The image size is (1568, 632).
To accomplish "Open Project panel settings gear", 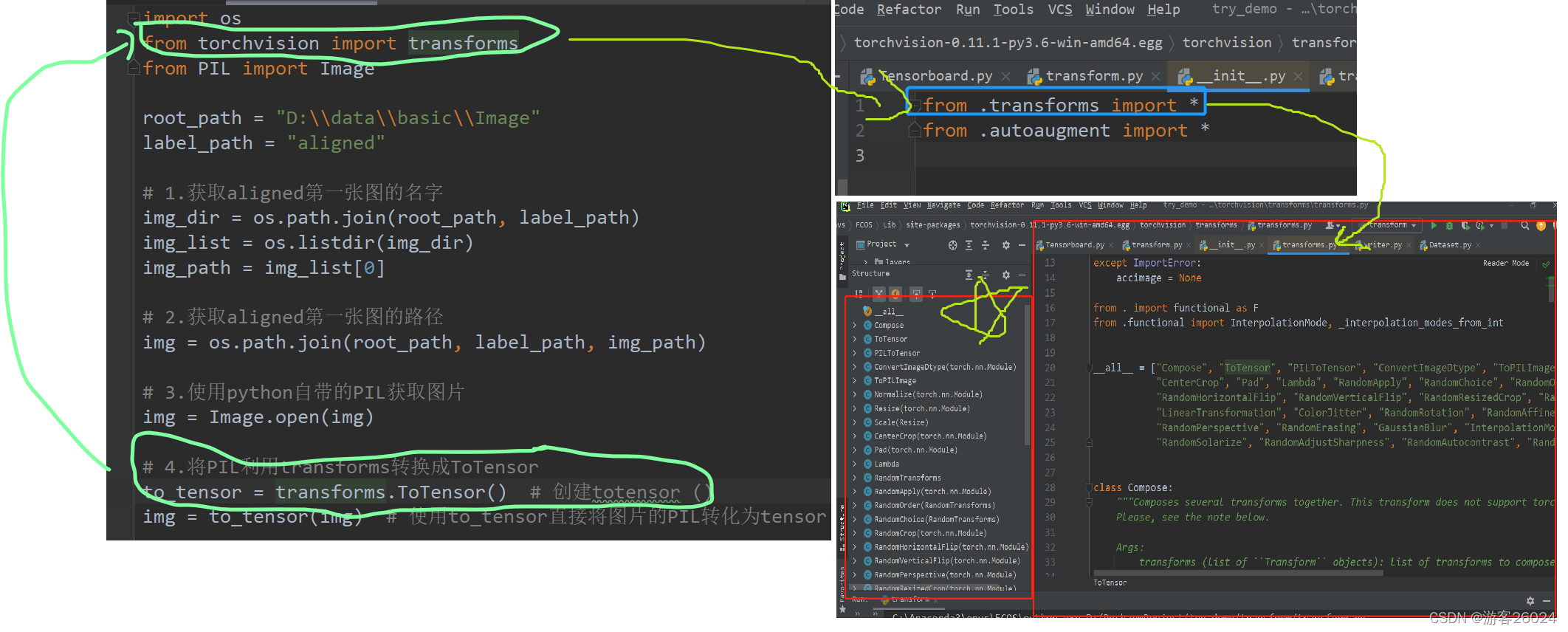I will pos(1005,245).
